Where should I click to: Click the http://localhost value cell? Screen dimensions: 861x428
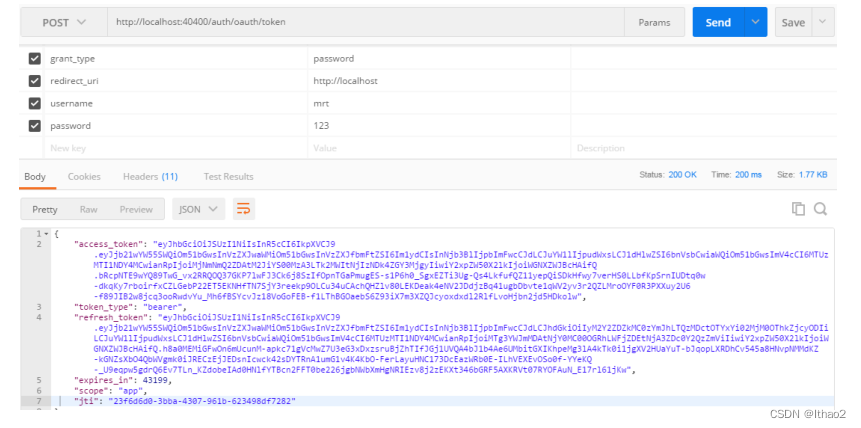(x=439, y=81)
